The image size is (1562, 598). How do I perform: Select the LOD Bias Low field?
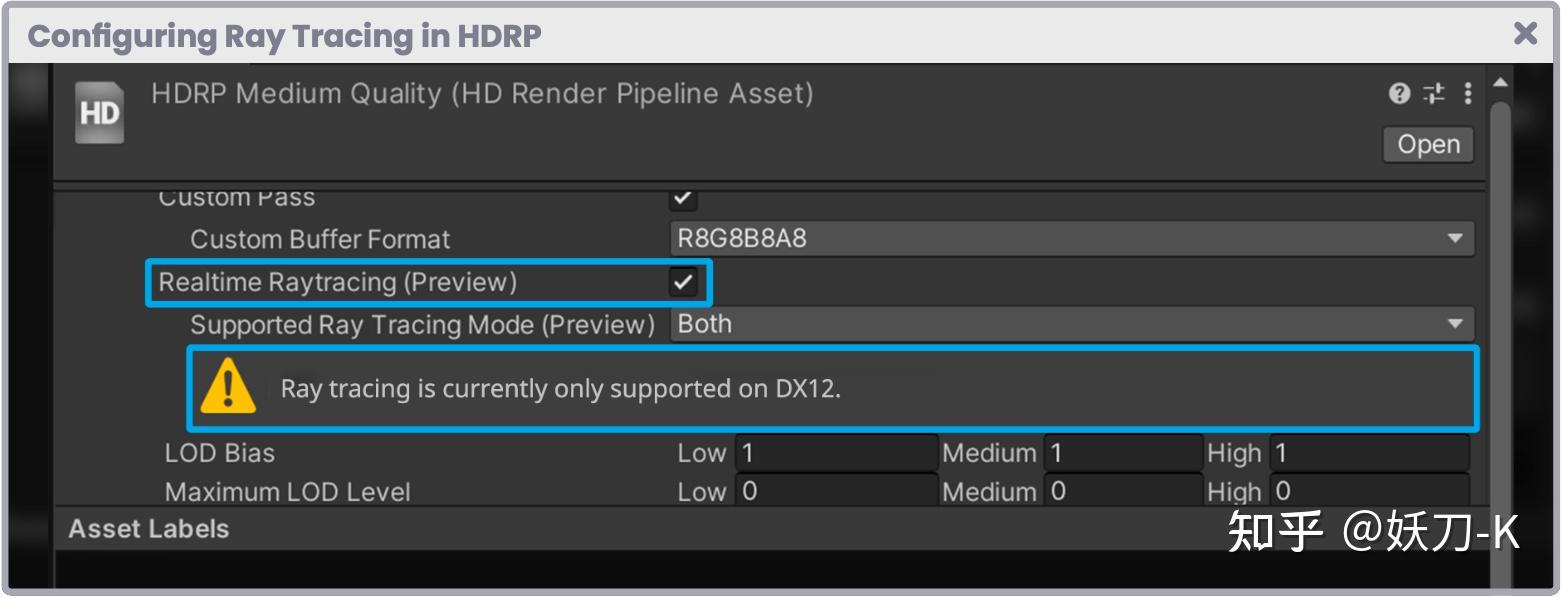tap(835, 452)
